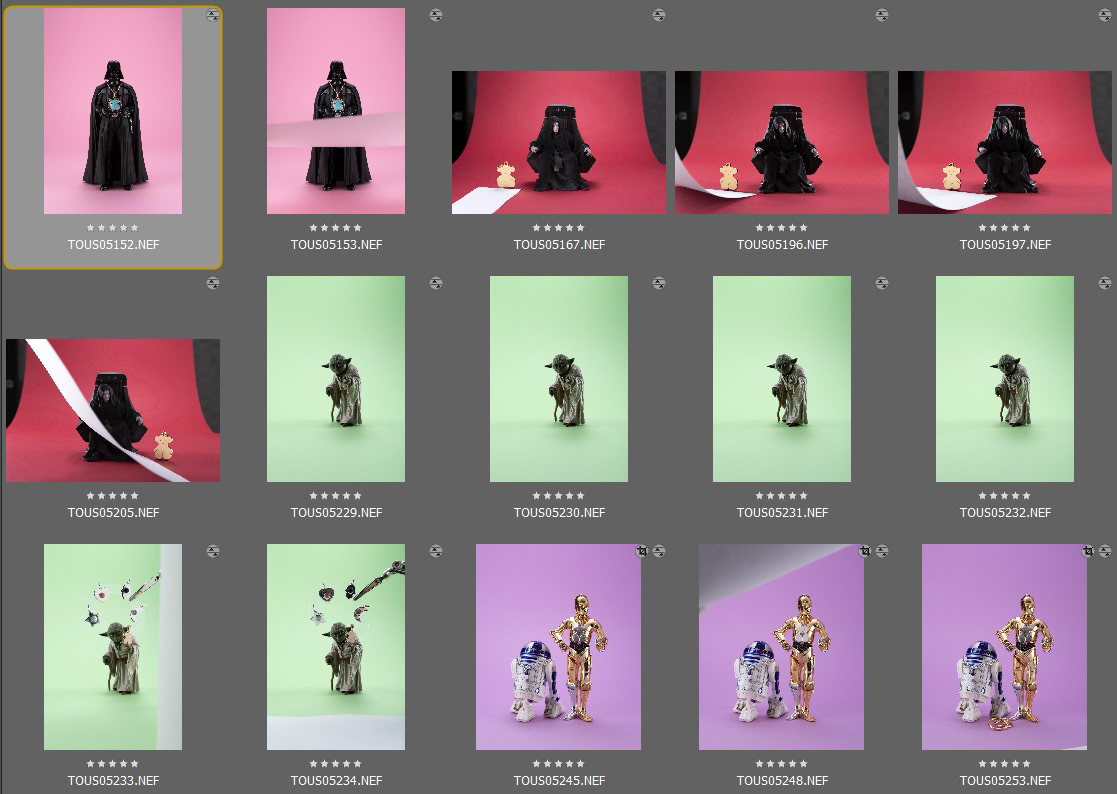Viewport: 1117px width, 794px height.
Task: Select thumbnail TOUS05153.NEF with paper strip
Action: tap(336, 111)
